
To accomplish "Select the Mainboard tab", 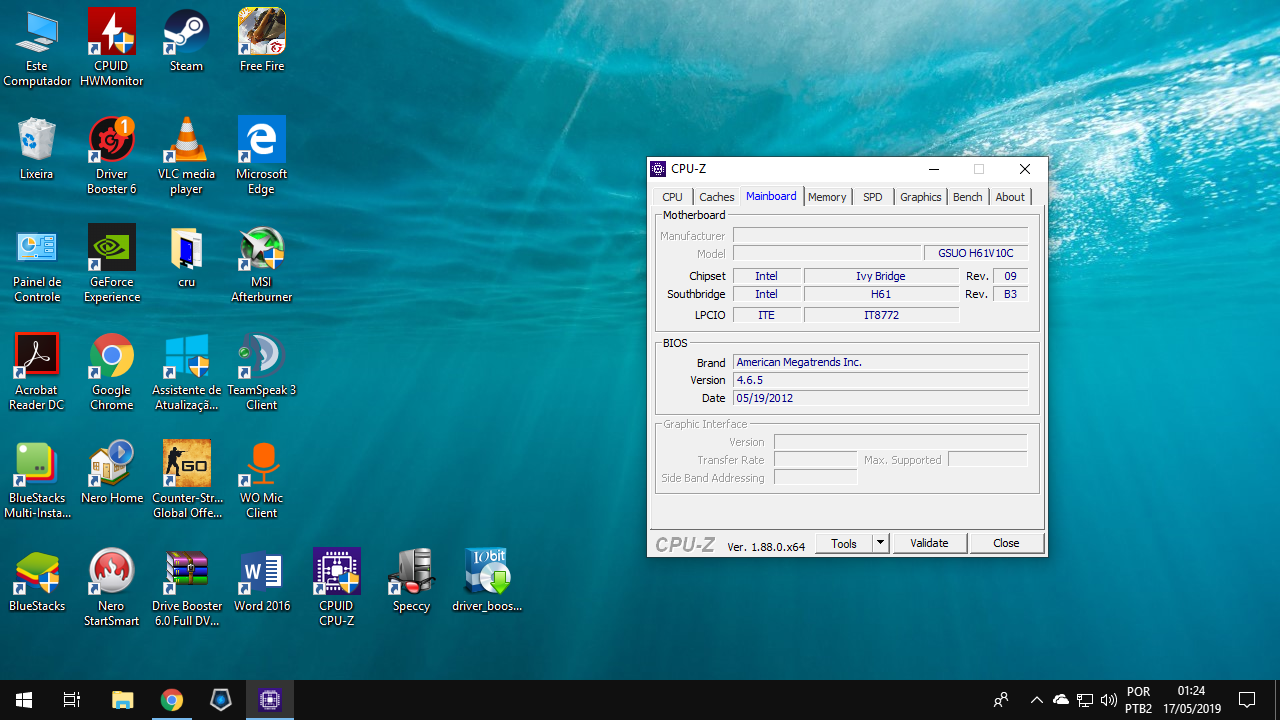I will coord(771,196).
